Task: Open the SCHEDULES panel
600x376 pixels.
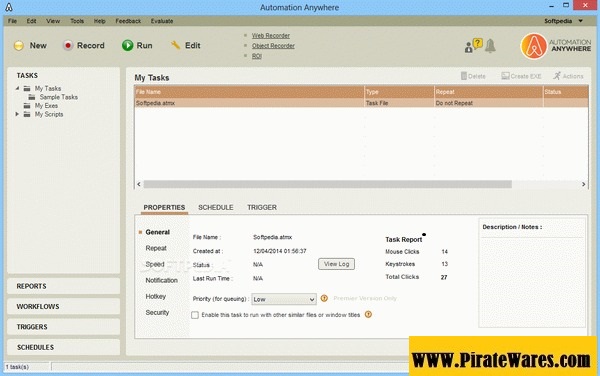Action: point(64,347)
